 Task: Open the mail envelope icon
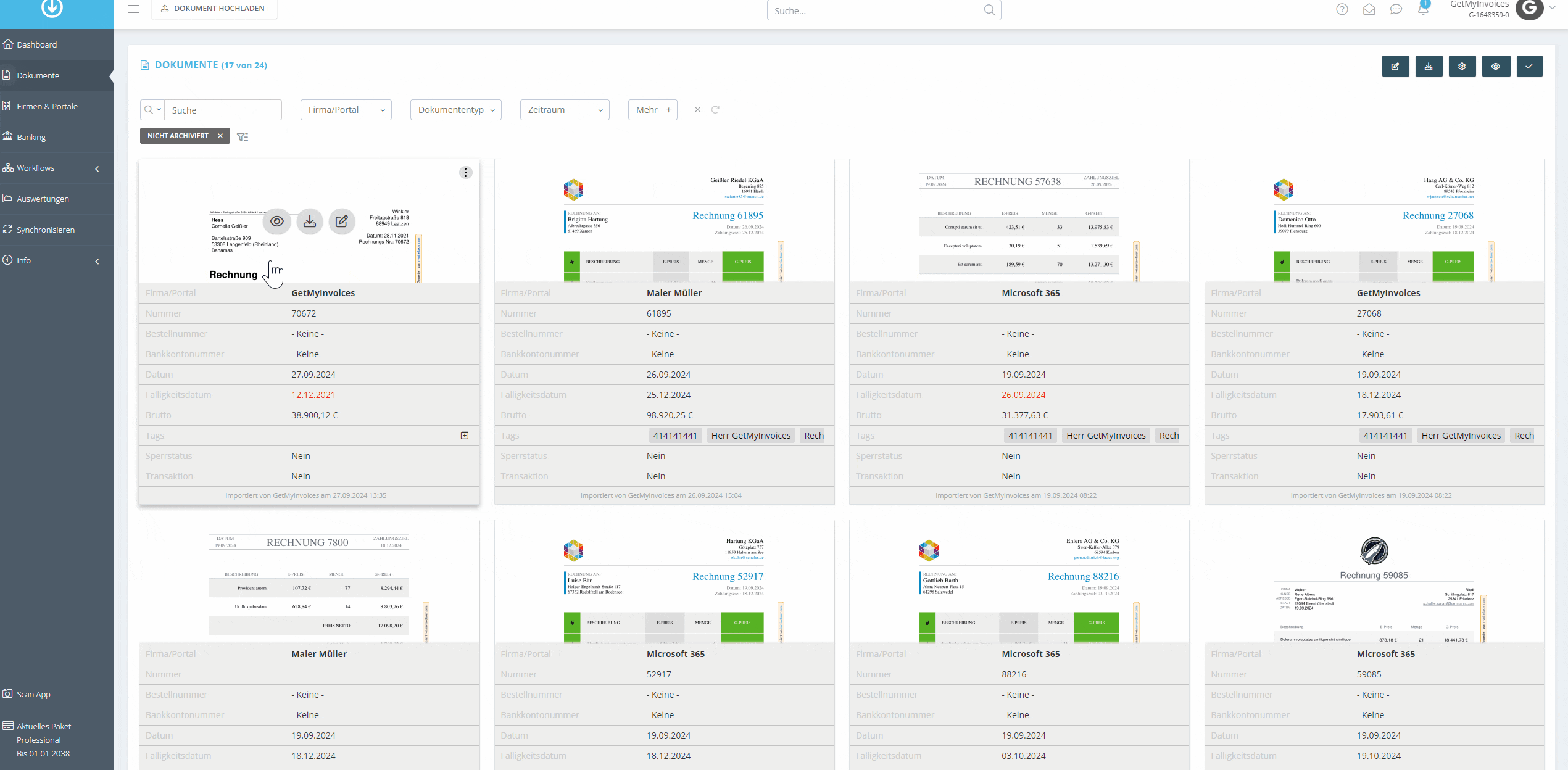coord(1369,9)
